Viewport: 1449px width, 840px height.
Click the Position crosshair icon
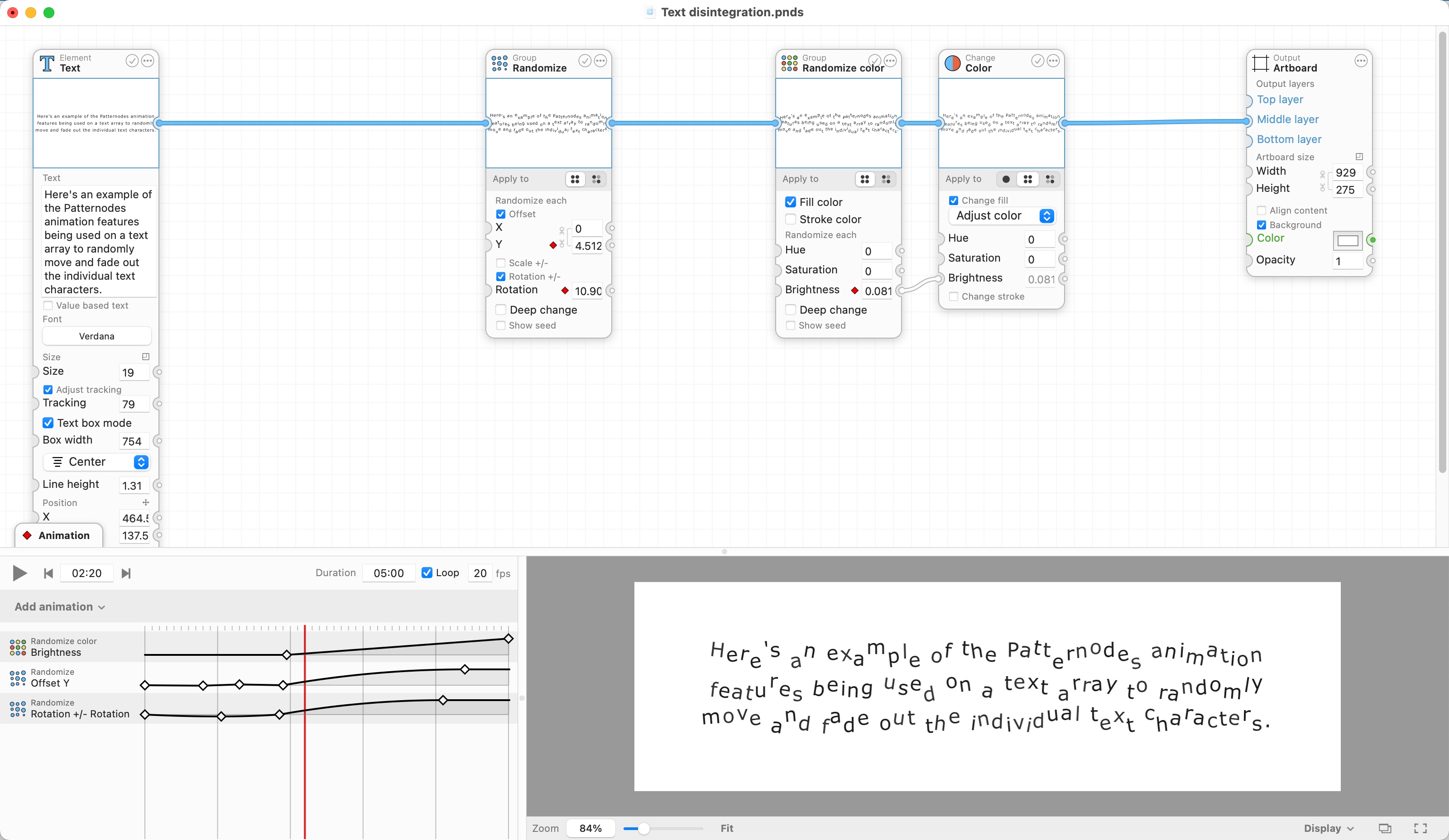pos(145,503)
